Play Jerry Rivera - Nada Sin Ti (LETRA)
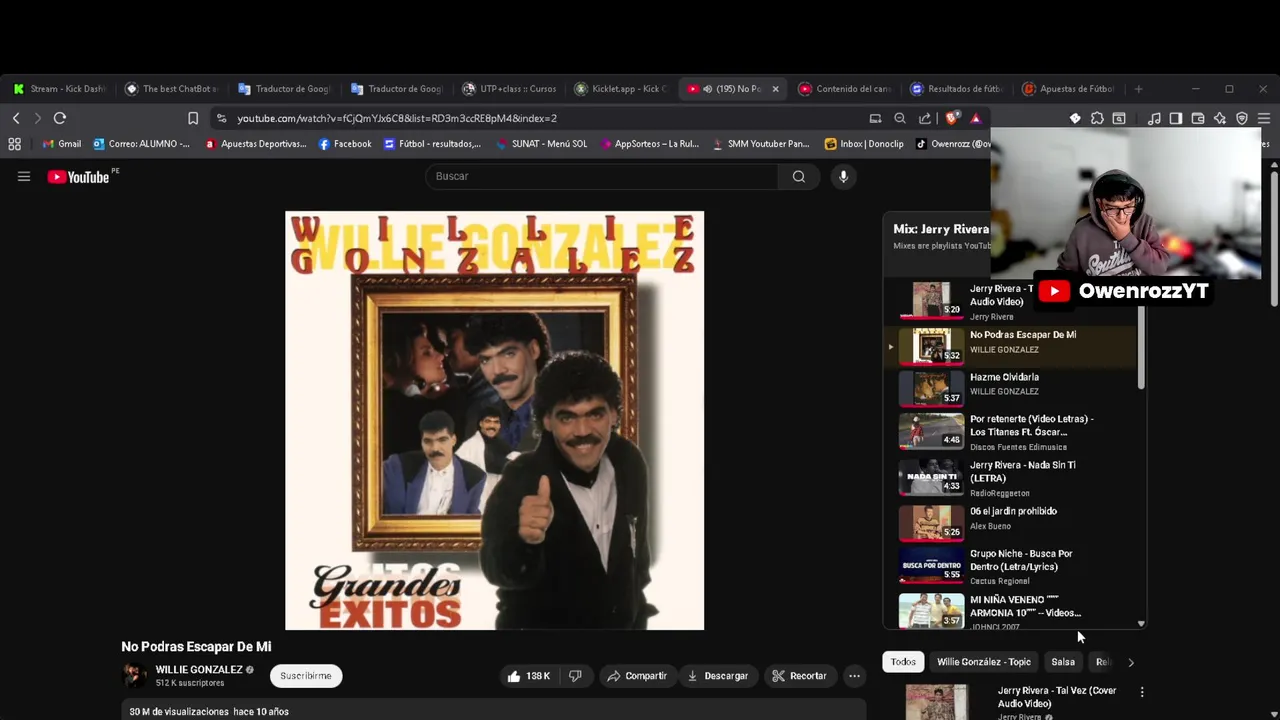1280x720 pixels. pyautogui.click(x=1010, y=479)
